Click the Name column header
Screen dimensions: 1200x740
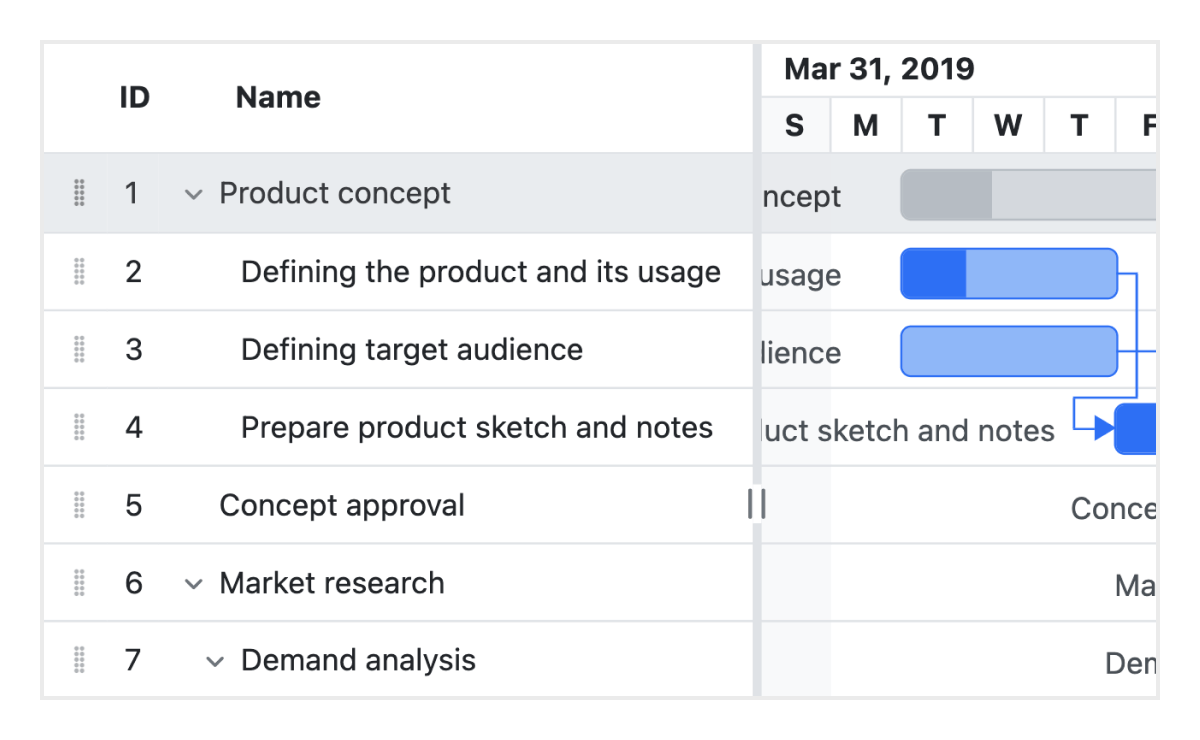[277, 97]
